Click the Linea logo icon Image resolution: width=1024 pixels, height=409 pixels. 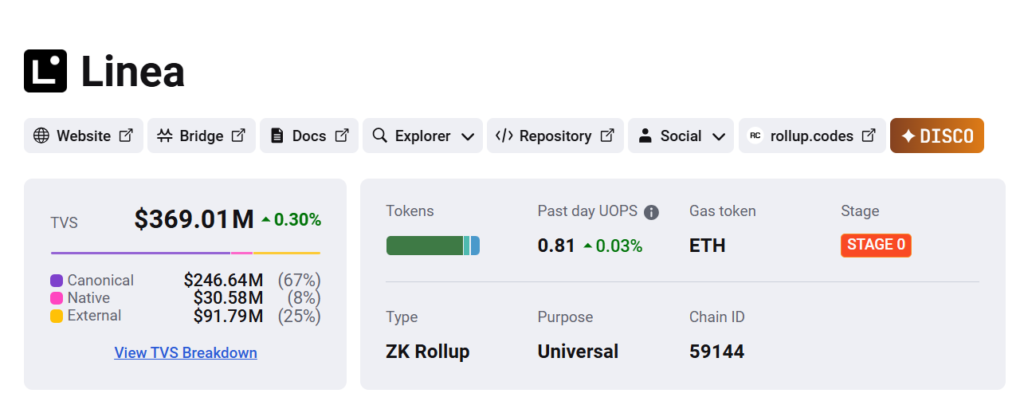pyautogui.click(x=45, y=71)
